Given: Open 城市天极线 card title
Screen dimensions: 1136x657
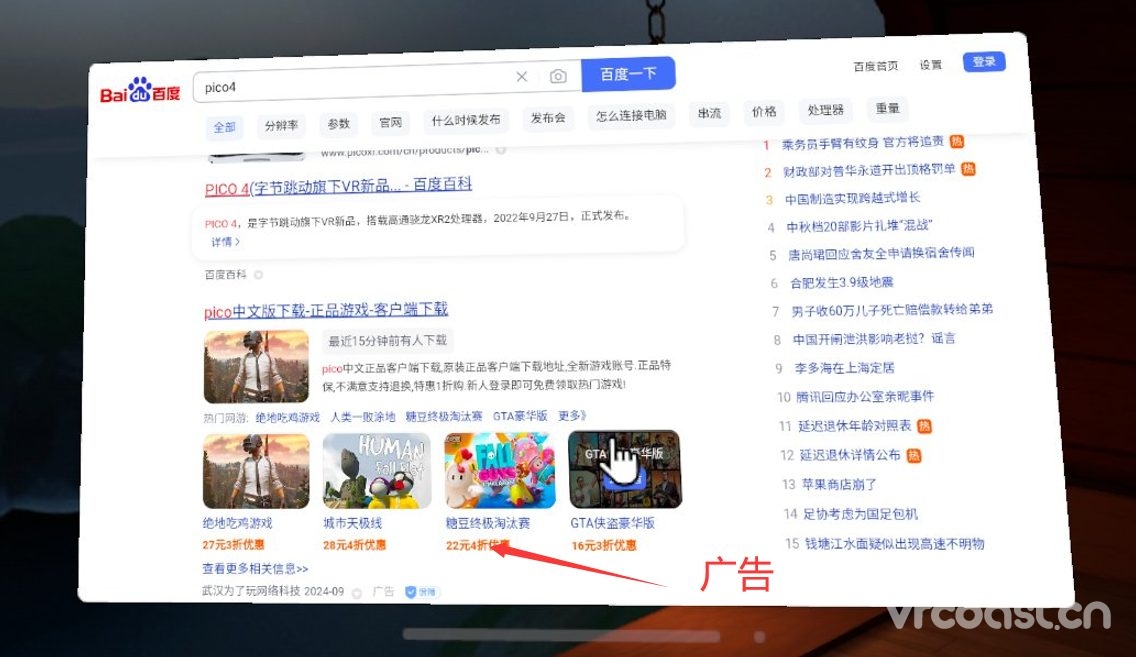Looking at the screenshot, I should (352, 523).
